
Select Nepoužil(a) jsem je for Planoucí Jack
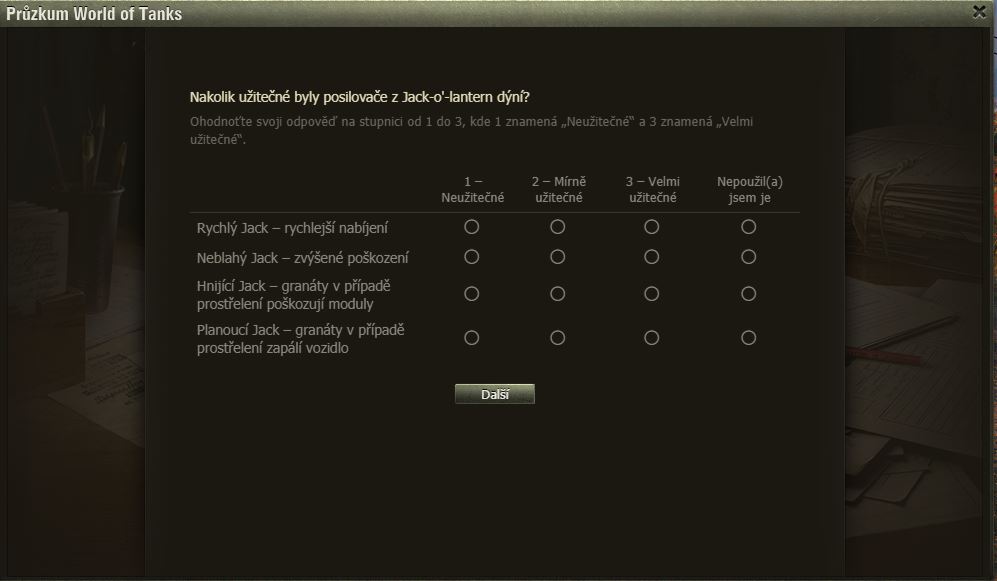[x=748, y=338]
